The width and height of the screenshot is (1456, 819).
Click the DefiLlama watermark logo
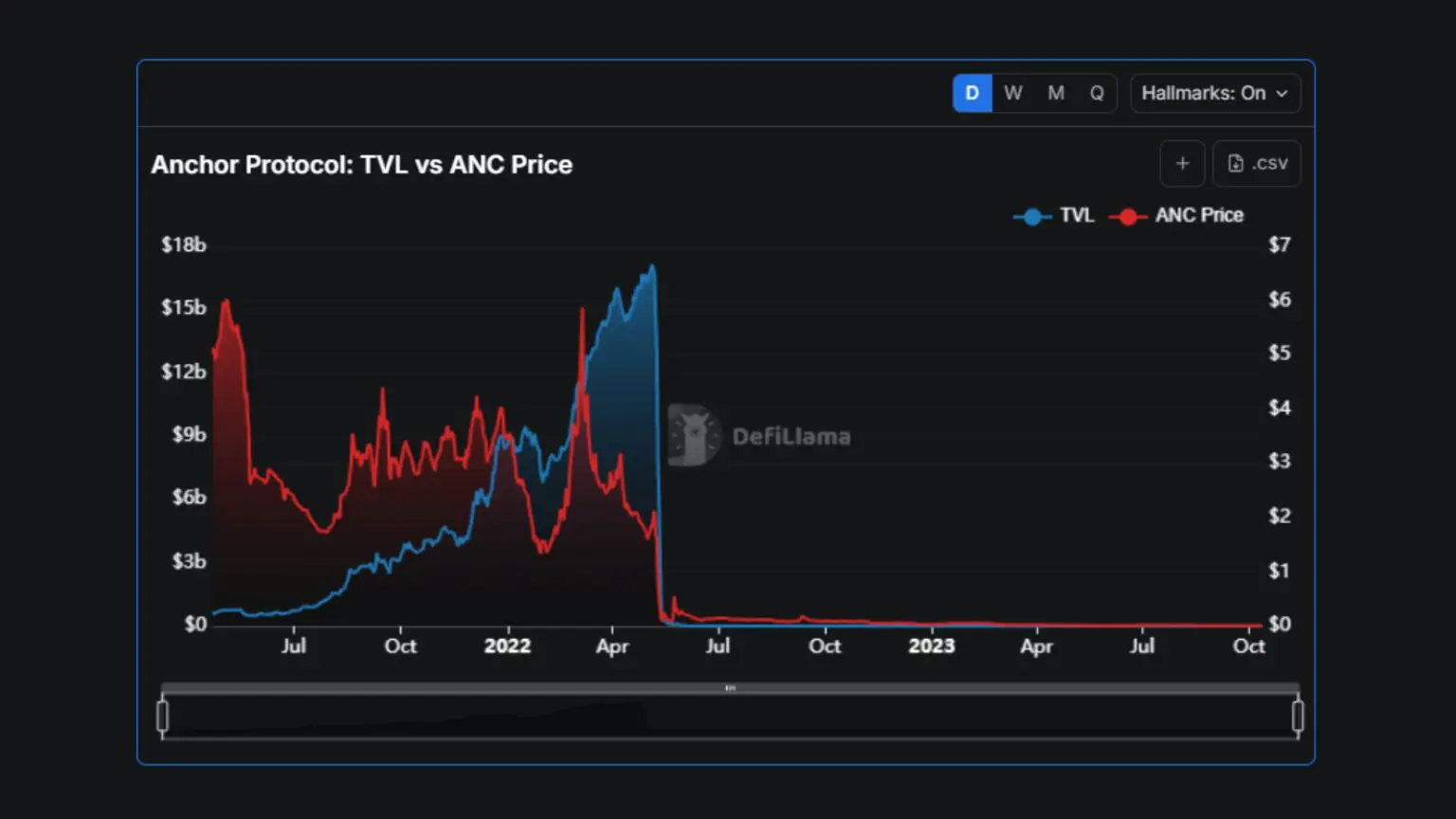(x=695, y=436)
